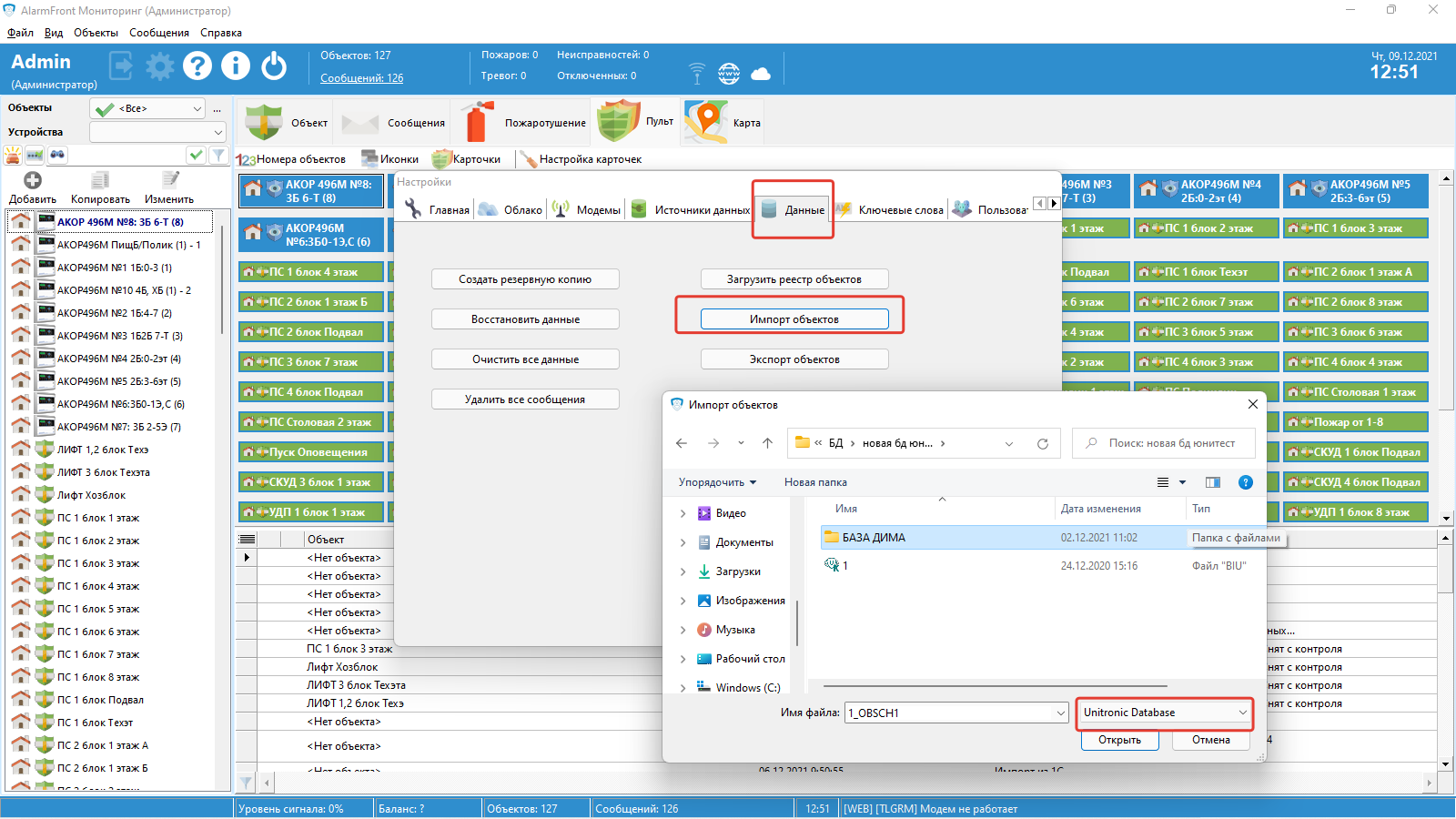Image resolution: width=1456 pixels, height=819 pixels.
Task: Open the view mode dropdown arrow in import dialog
Action: [x=1183, y=482]
